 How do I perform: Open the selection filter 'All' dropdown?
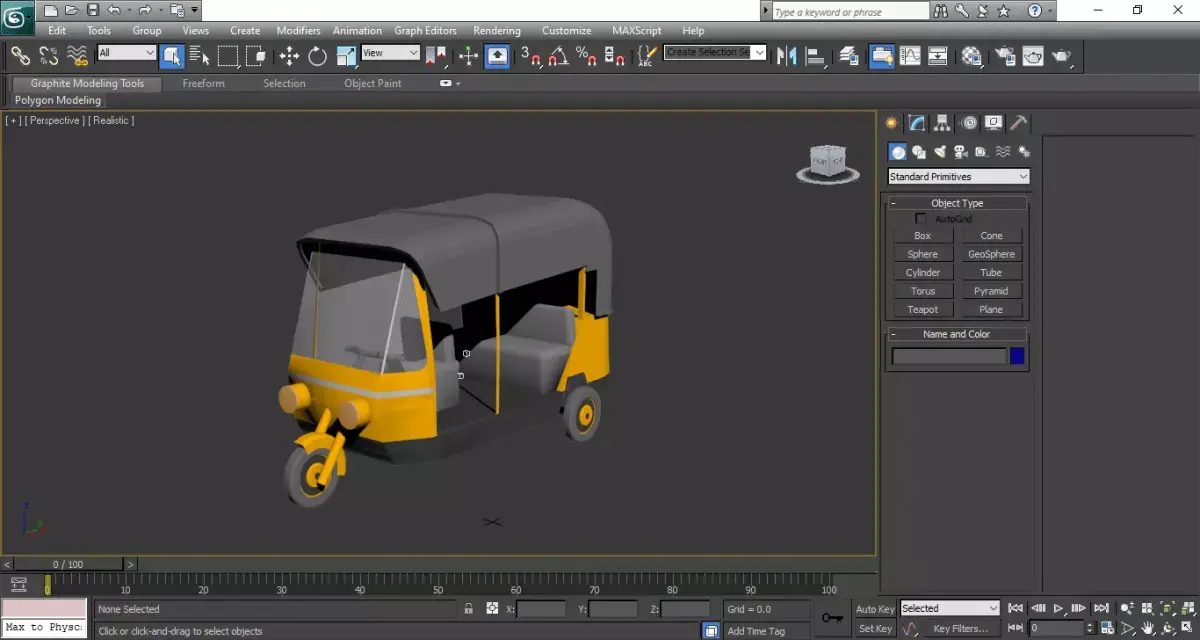coord(126,53)
